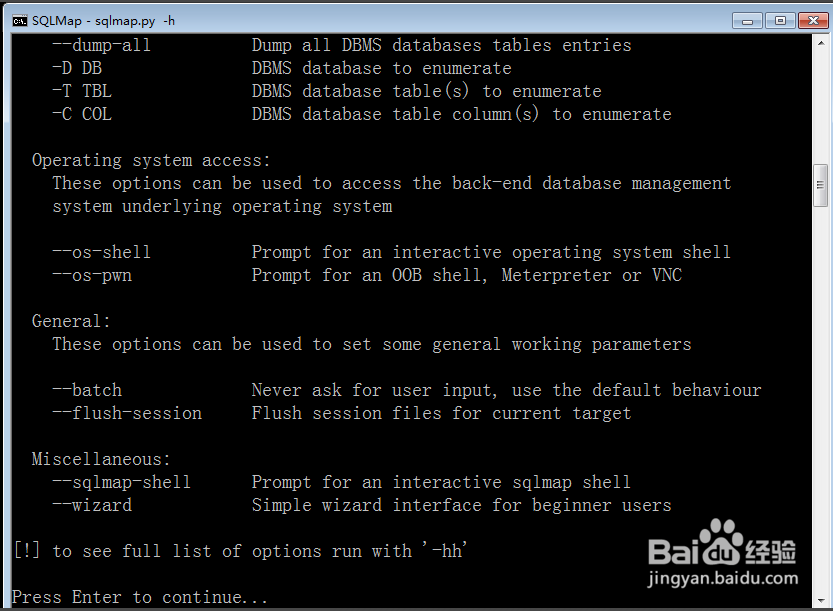
Task: Click the '--dump-all' option line
Action: 342,45
